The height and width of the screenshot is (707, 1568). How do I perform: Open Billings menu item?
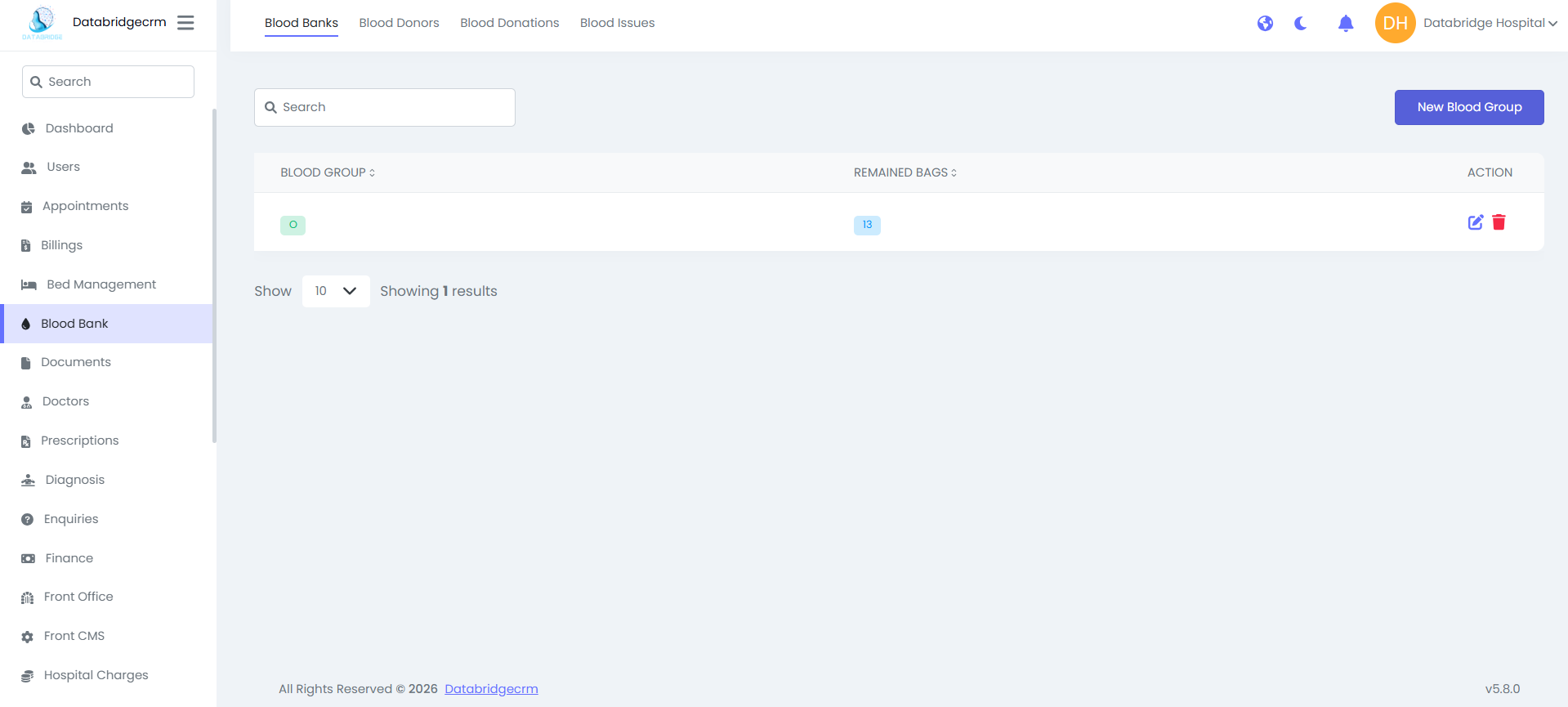[106, 245]
